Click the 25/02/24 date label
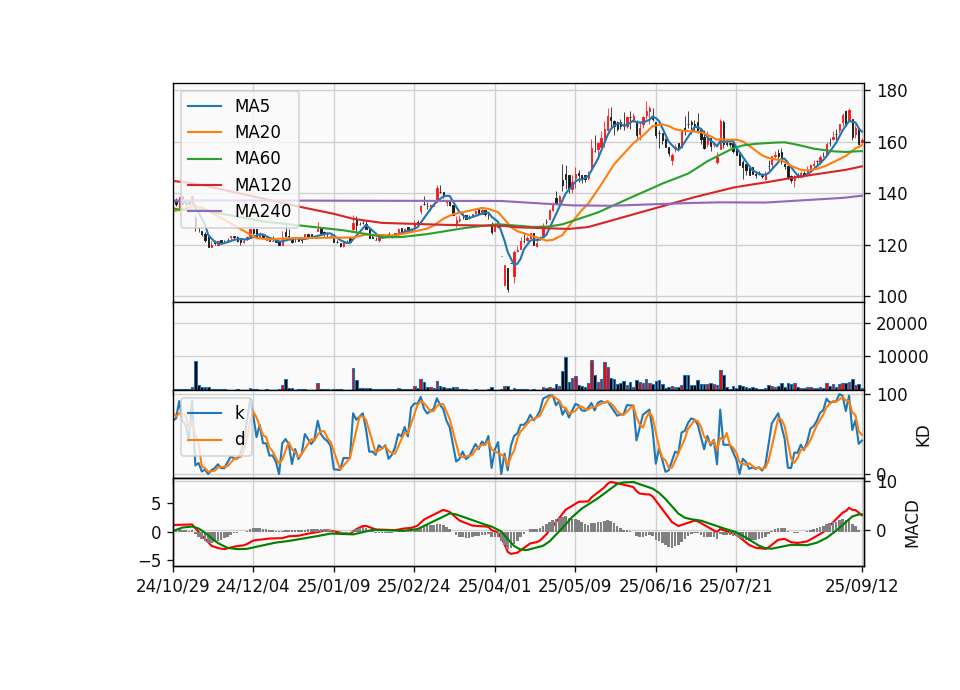The height and width of the screenshot is (690, 960). coord(414,586)
